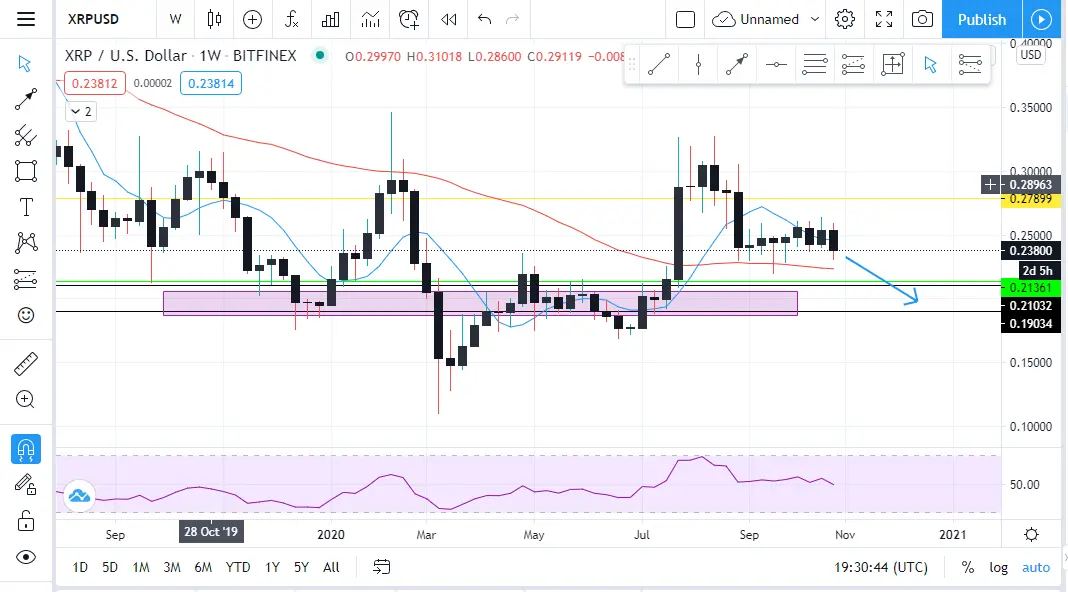Redo the last action
Viewport: 1068px width, 592px height.
click(512, 19)
